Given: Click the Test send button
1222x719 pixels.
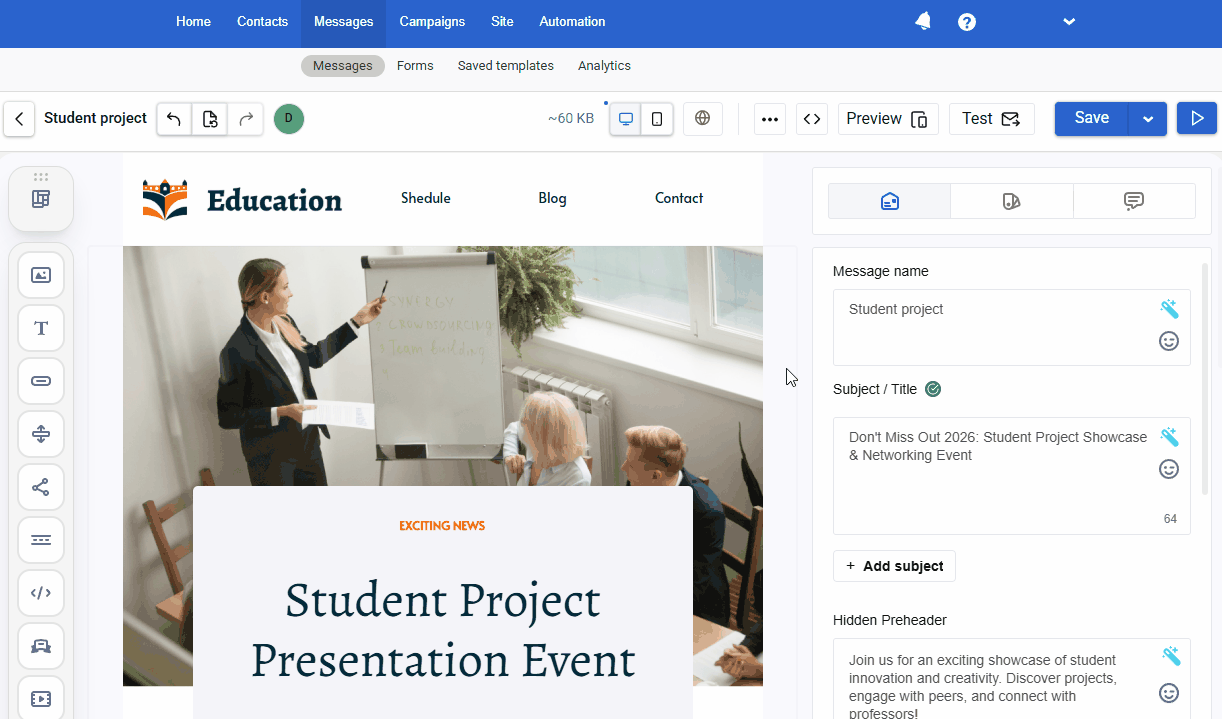Looking at the screenshot, I should click(992, 119).
